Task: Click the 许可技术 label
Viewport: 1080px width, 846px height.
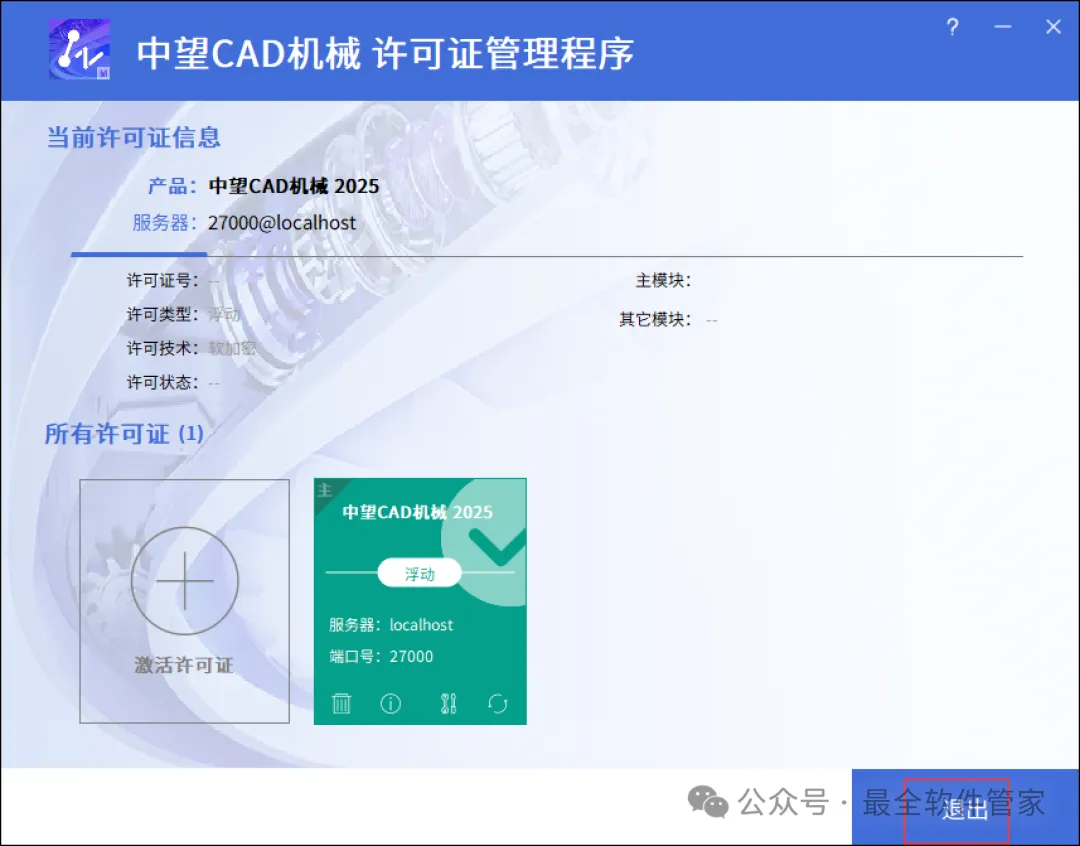Action: [163, 348]
